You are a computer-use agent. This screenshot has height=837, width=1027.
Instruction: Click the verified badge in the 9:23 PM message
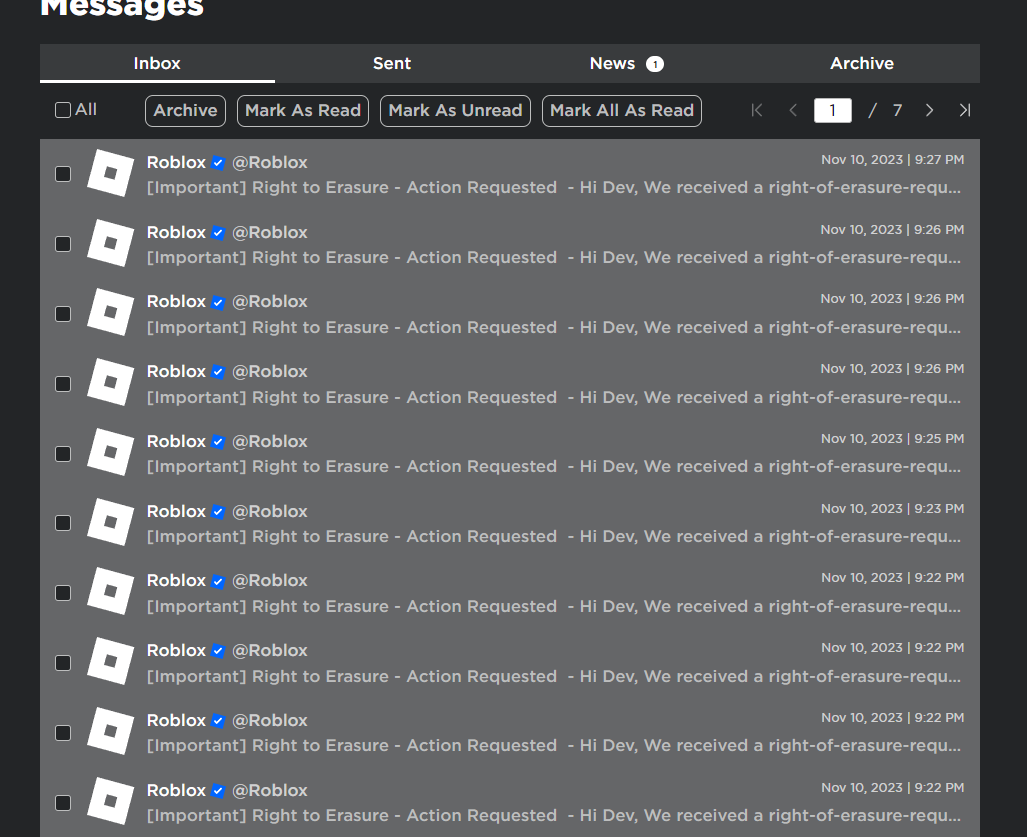pyautogui.click(x=218, y=512)
